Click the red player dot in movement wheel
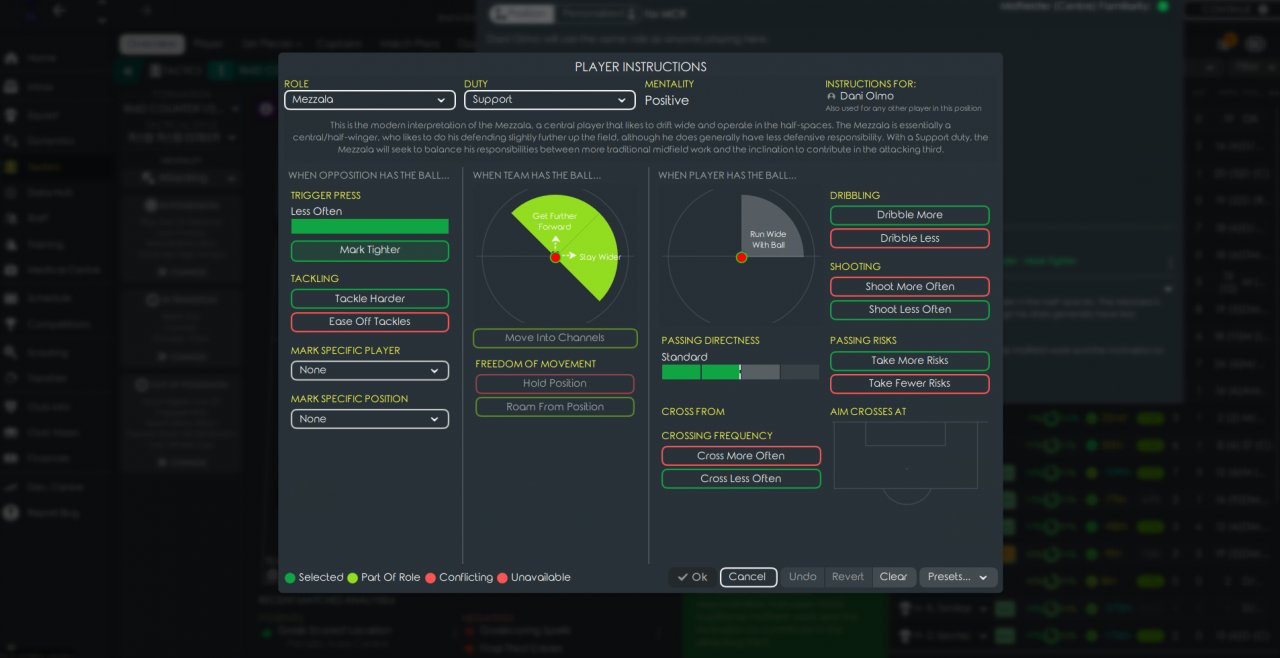 [555, 257]
